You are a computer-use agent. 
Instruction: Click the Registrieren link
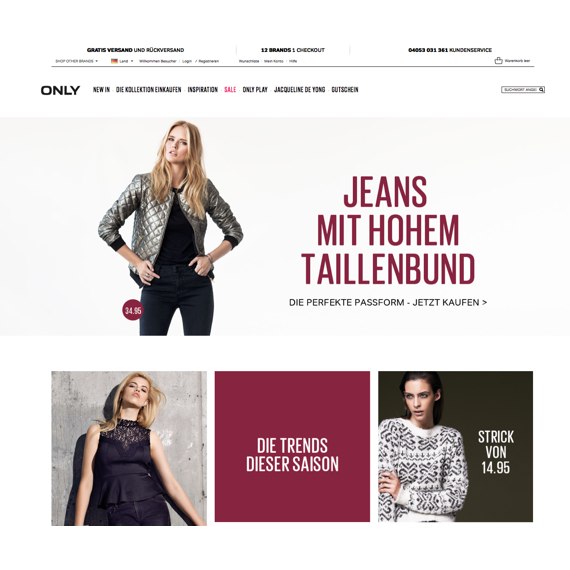(209, 61)
